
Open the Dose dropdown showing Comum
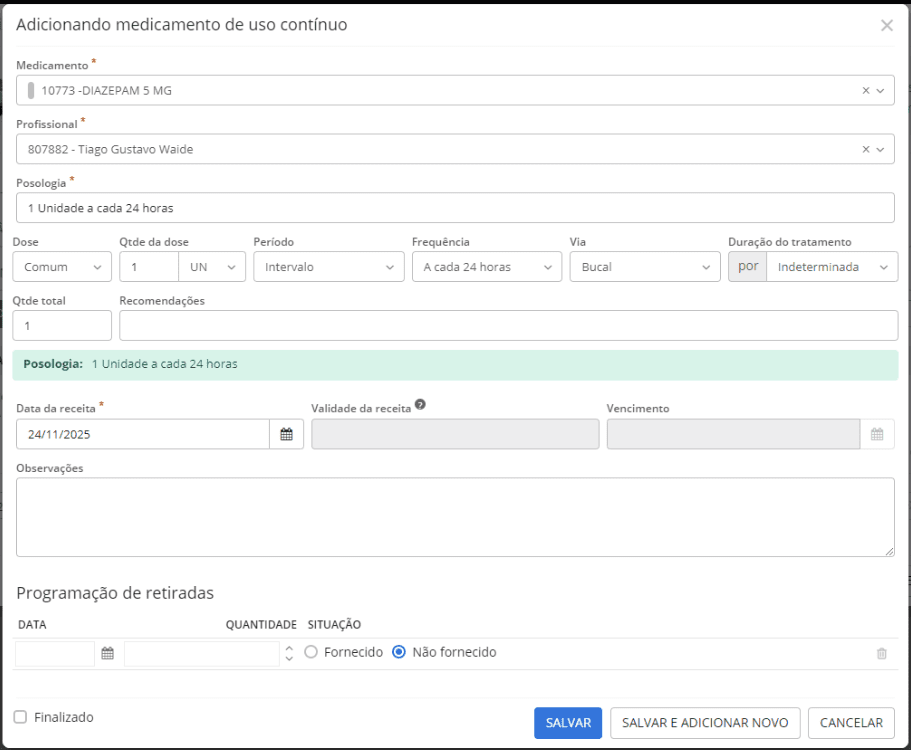point(61,267)
